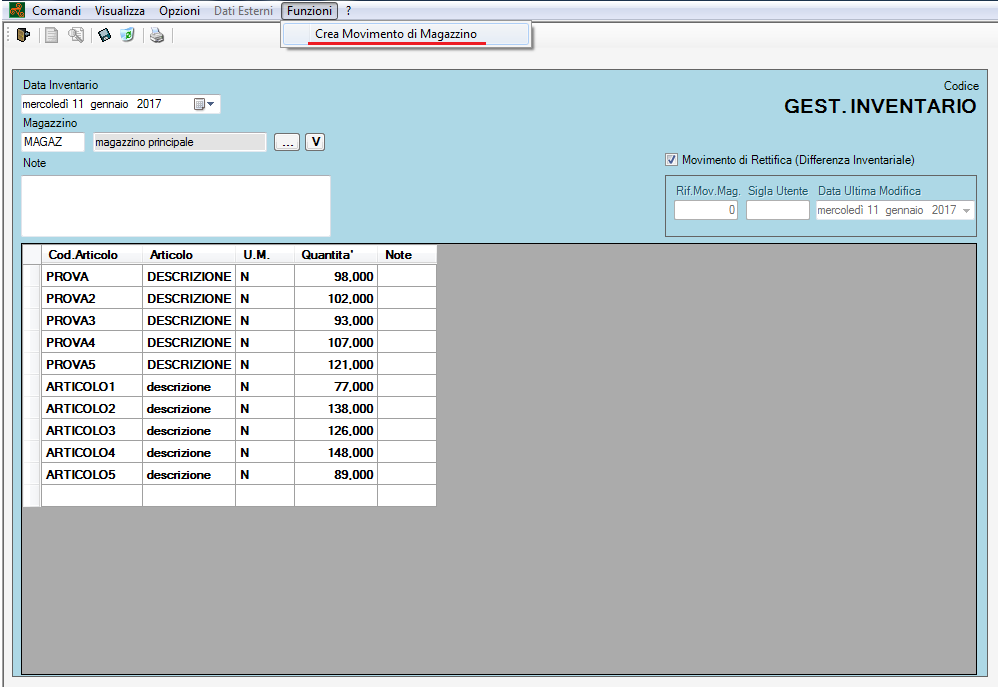Open the Opzioni menu
Image resolution: width=998 pixels, height=687 pixels.
coord(179,10)
